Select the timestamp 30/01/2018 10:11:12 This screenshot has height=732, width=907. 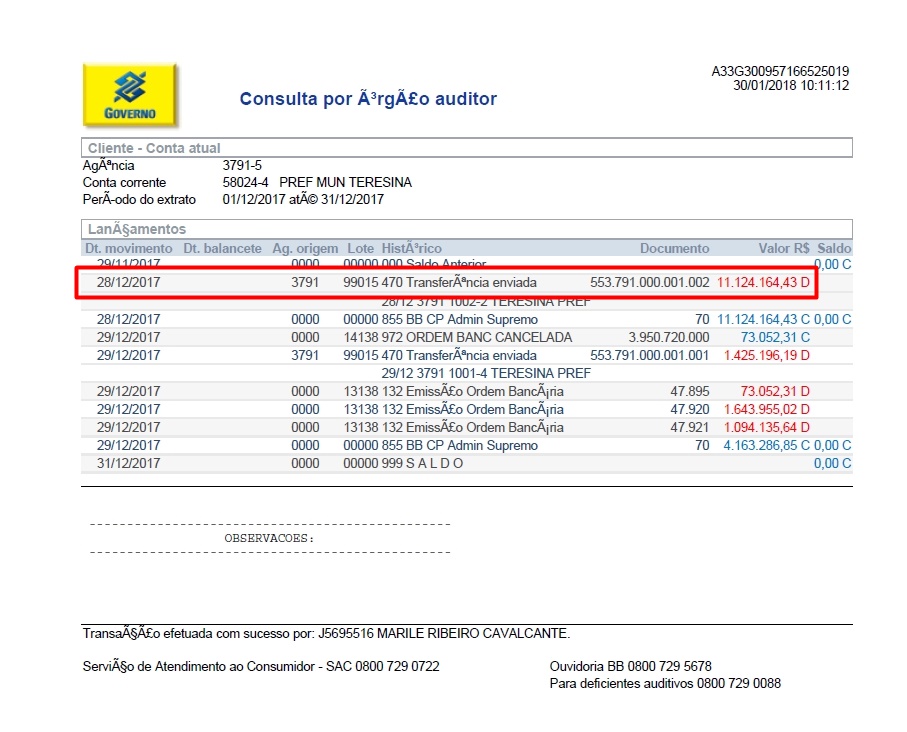(x=791, y=86)
